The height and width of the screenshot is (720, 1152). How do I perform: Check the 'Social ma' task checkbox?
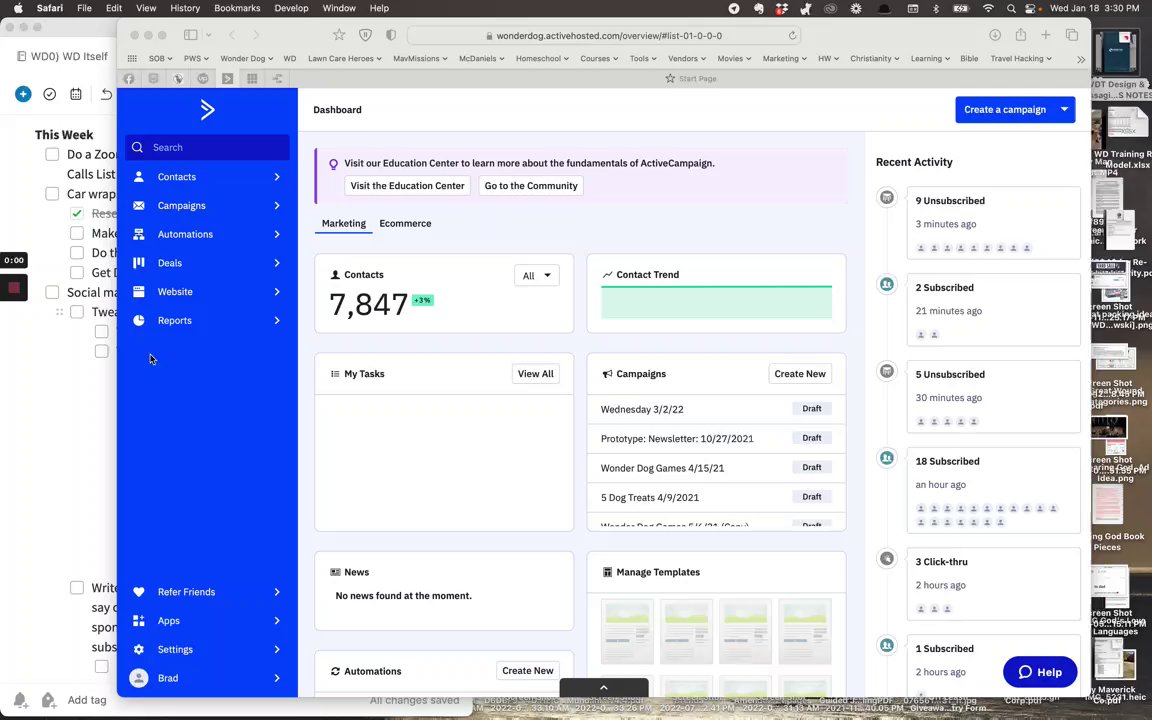coord(52,292)
